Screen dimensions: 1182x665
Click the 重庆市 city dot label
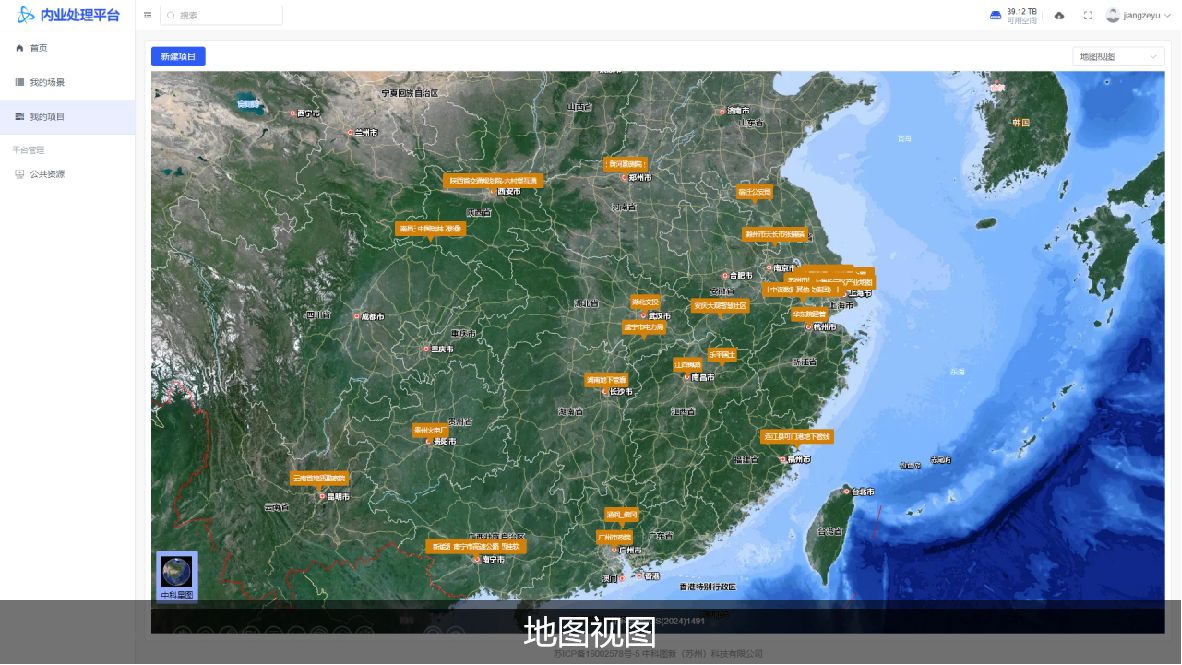point(442,349)
